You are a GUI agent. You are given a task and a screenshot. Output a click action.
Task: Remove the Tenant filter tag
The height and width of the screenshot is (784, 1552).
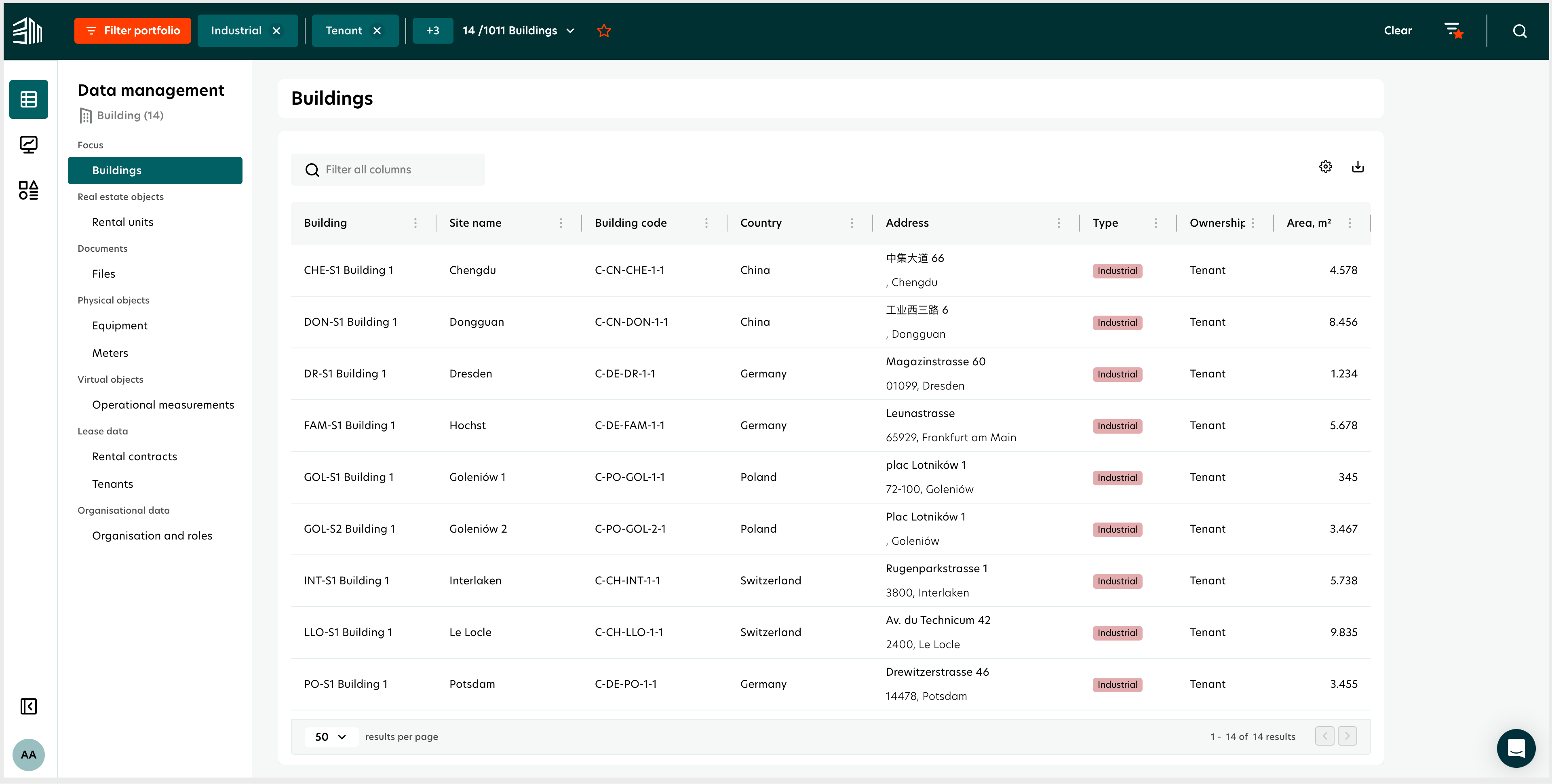coord(378,30)
